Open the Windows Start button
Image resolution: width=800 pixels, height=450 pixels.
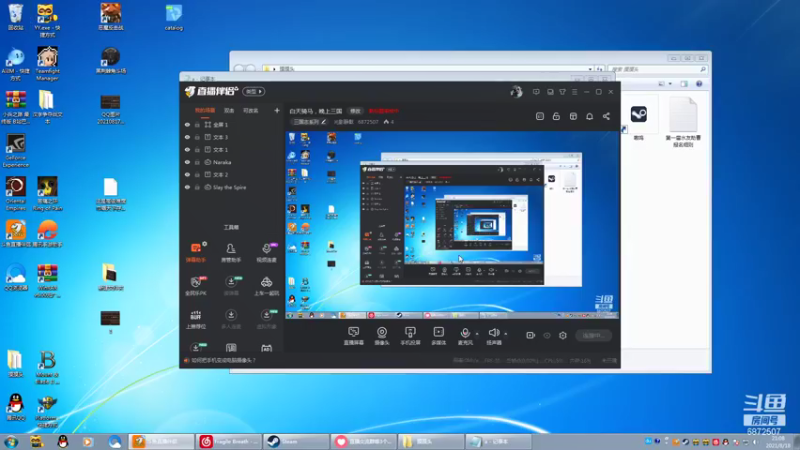point(11,442)
